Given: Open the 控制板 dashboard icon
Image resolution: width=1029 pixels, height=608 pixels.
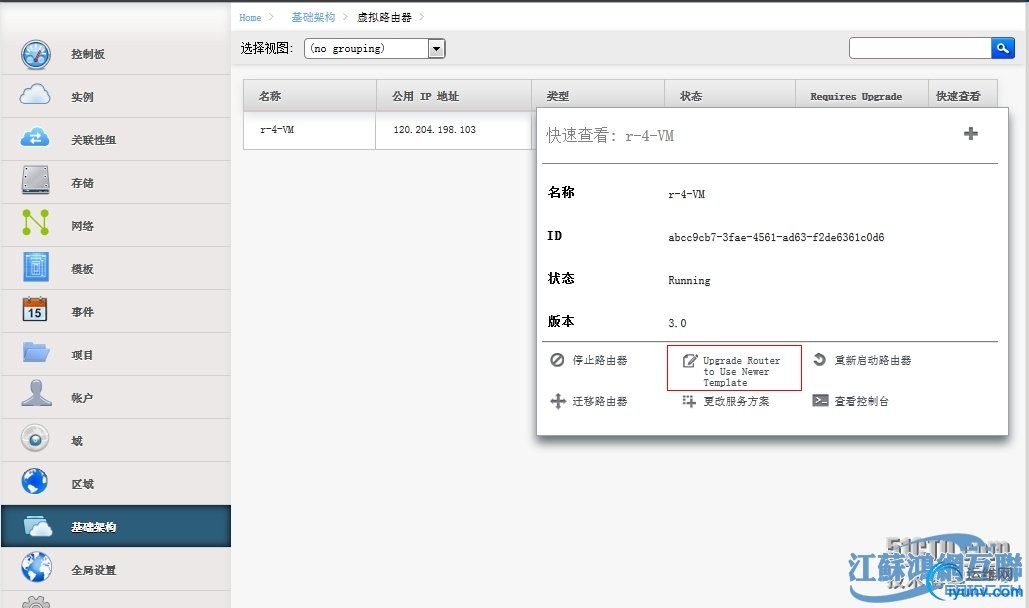Looking at the screenshot, I should click(35, 54).
